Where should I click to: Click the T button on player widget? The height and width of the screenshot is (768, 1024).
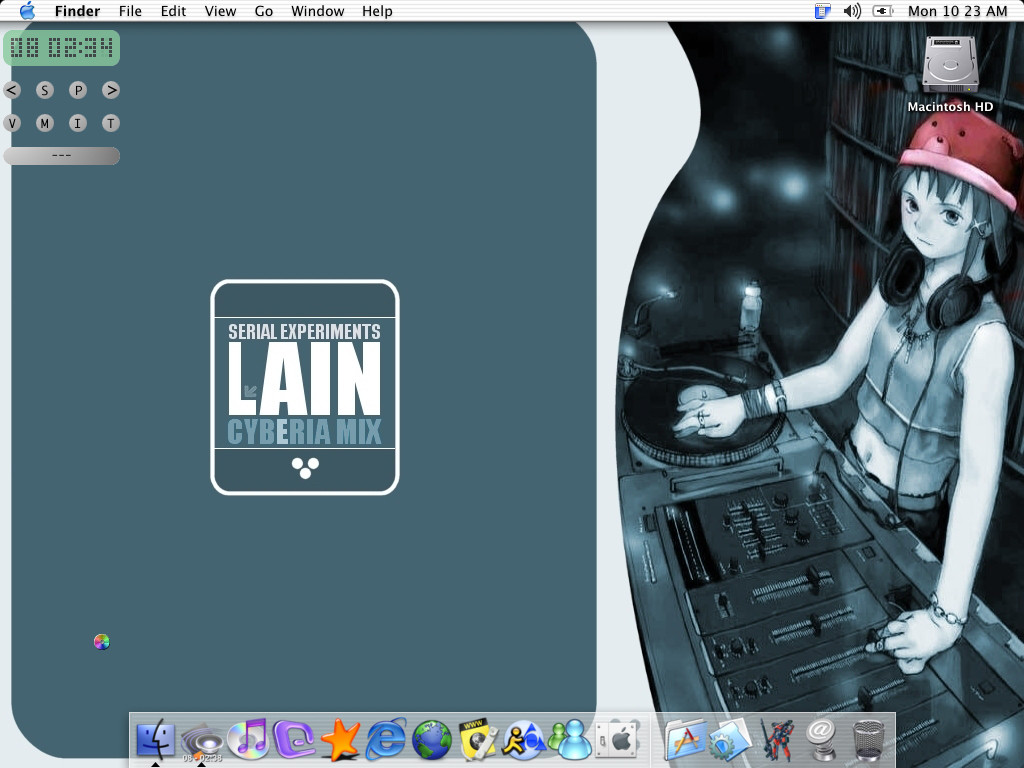[x=111, y=123]
